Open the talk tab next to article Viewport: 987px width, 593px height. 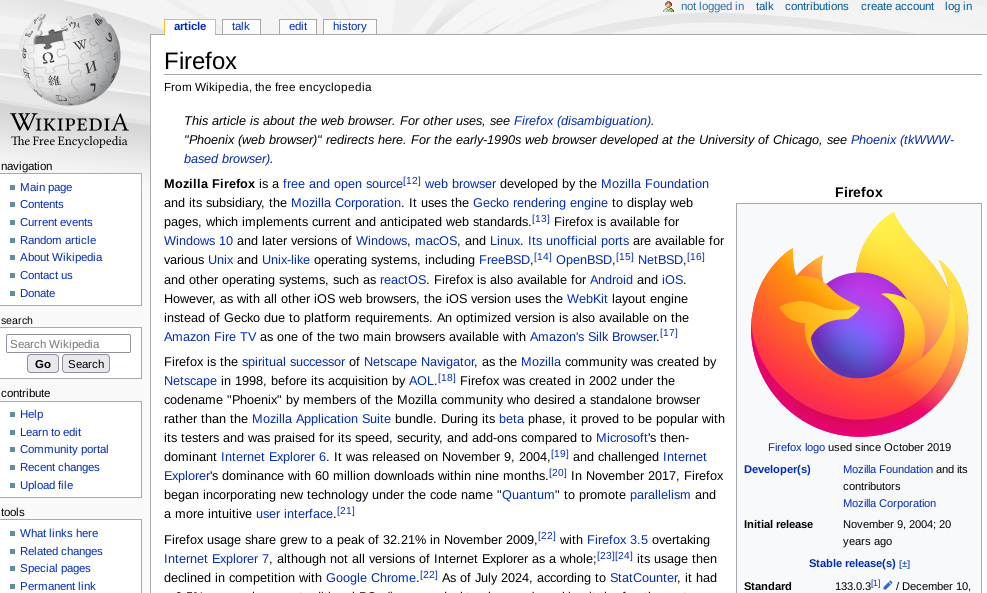tap(240, 26)
